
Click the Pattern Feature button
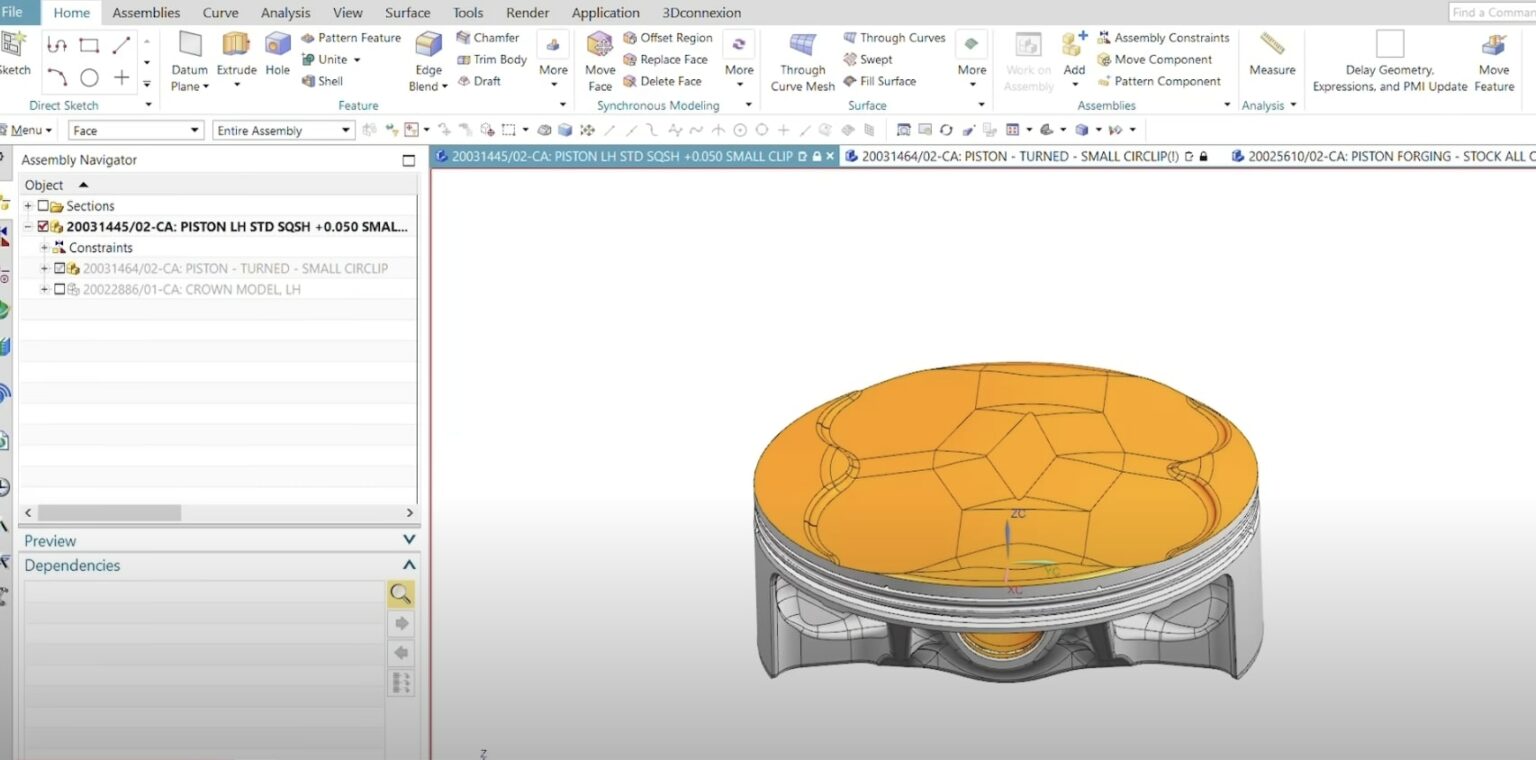(x=351, y=38)
